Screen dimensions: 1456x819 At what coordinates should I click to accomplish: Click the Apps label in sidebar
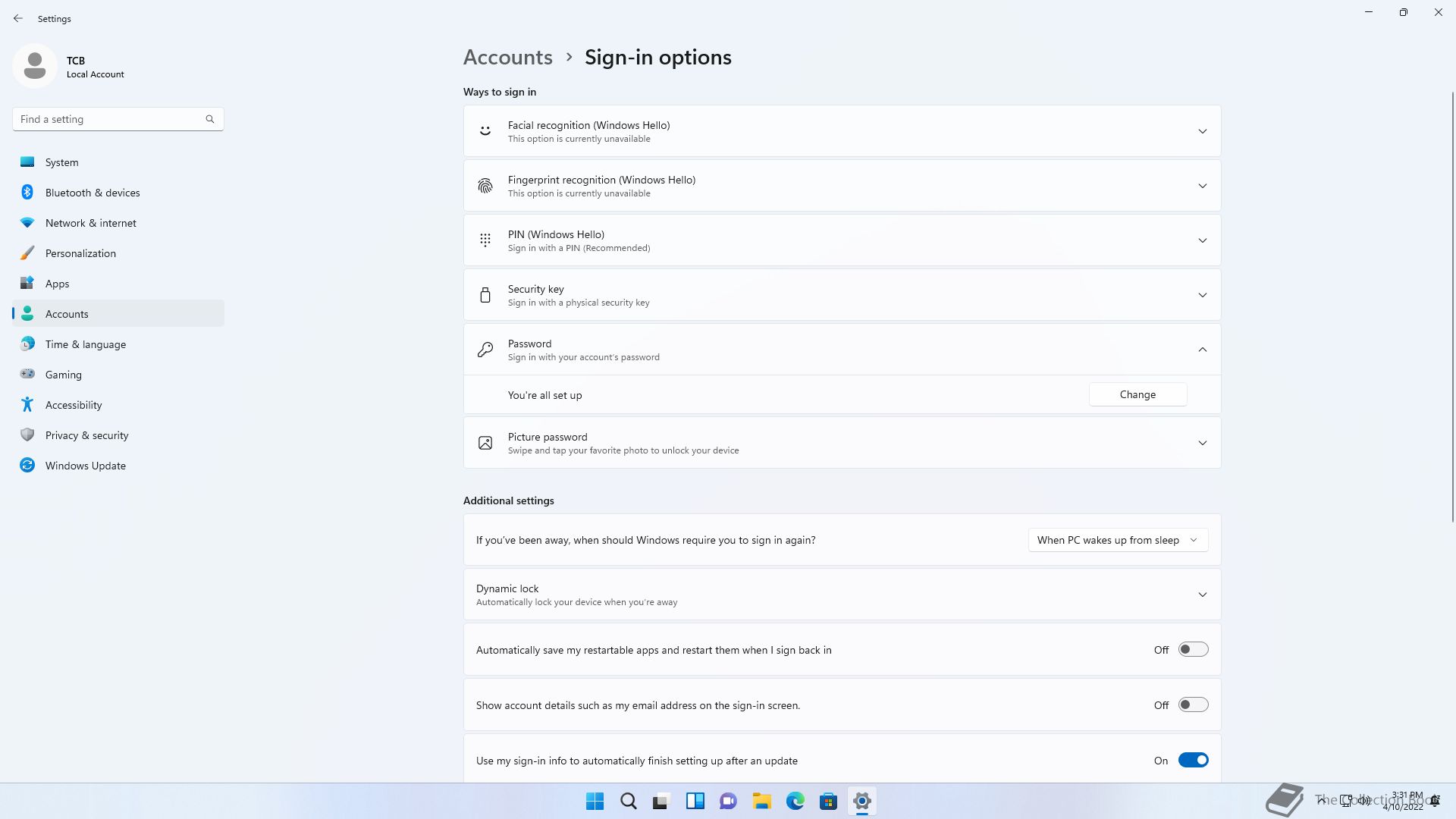(57, 284)
